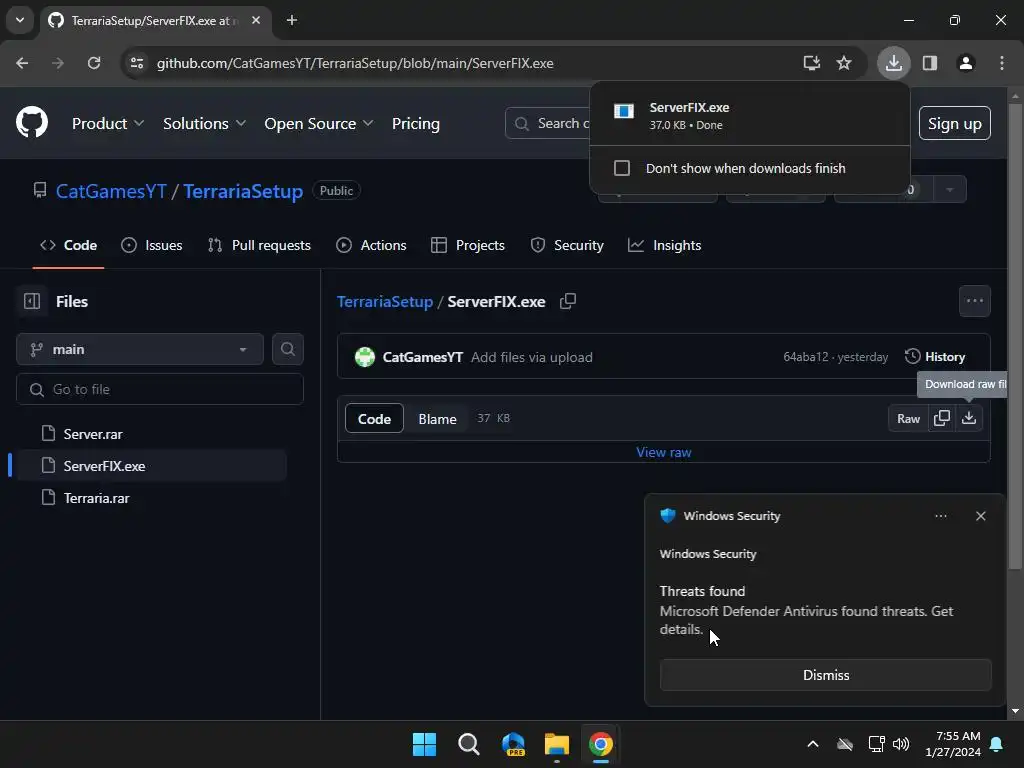Click View raw link
1024x768 pixels.
click(x=664, y=453)
